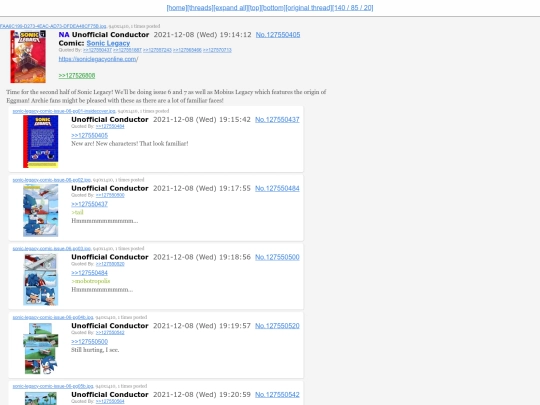
Task: Open the issue-06 pg04b.jpg filename link
Action: (53, 317)
